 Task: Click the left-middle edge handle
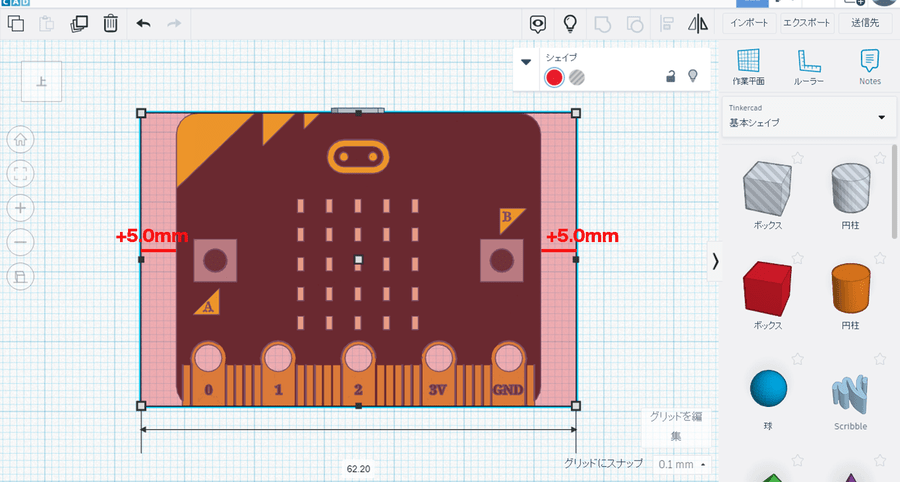click(x=141, y=259)
